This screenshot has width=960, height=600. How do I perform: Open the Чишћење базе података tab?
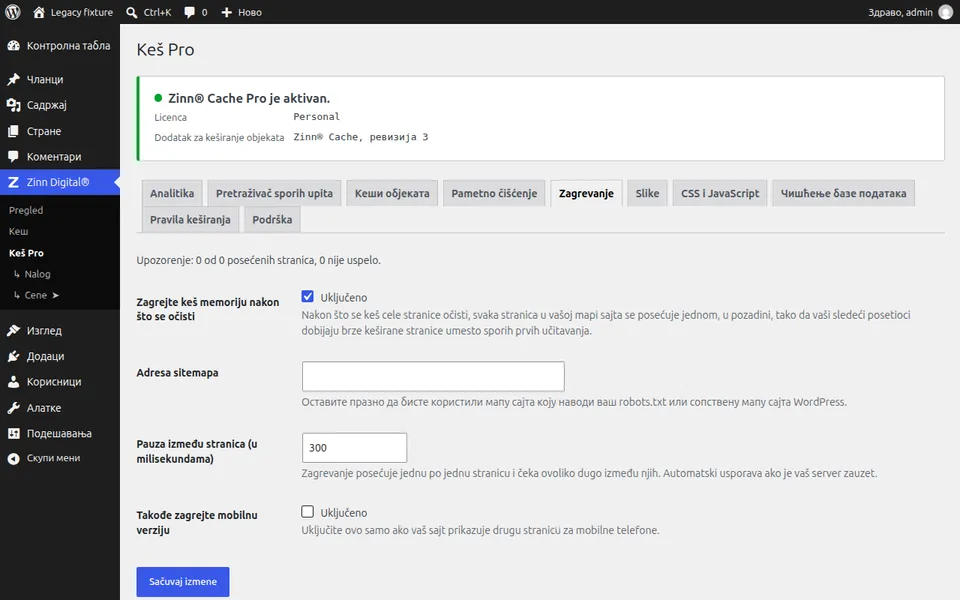pyautogui.click(x=843, y=193)
